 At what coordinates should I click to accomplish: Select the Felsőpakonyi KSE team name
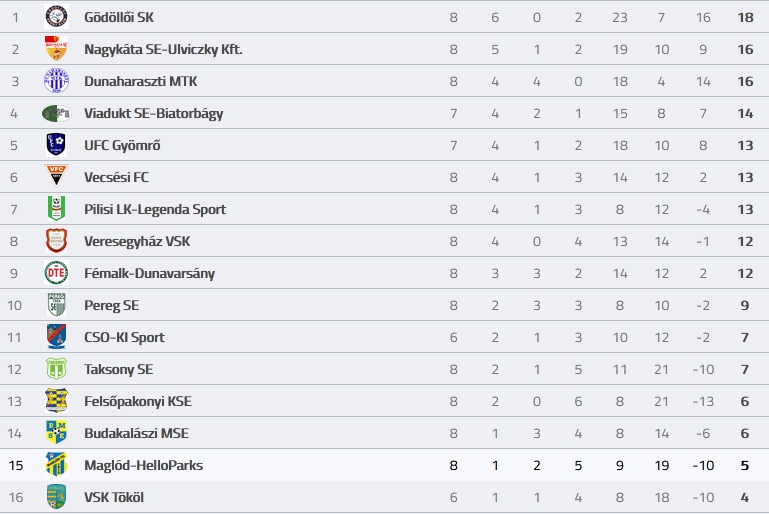(138, 401)
